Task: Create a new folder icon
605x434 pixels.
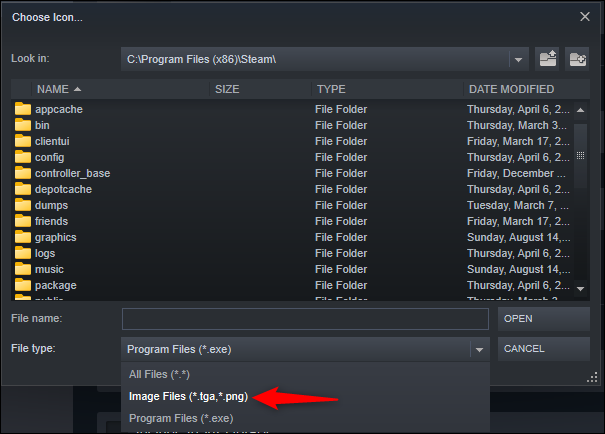Action: coord(577,59)
